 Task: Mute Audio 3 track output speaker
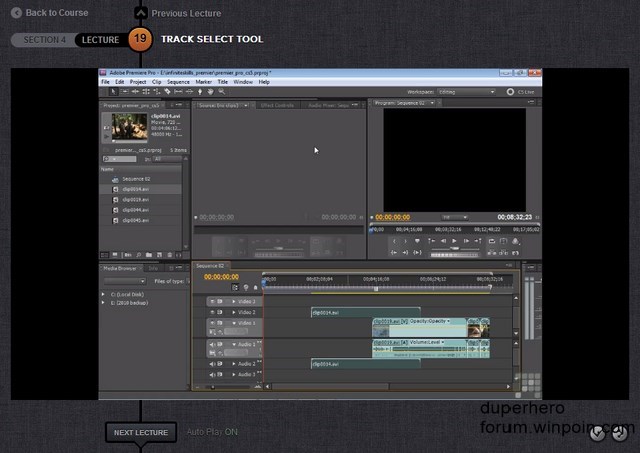coord(212,374)
